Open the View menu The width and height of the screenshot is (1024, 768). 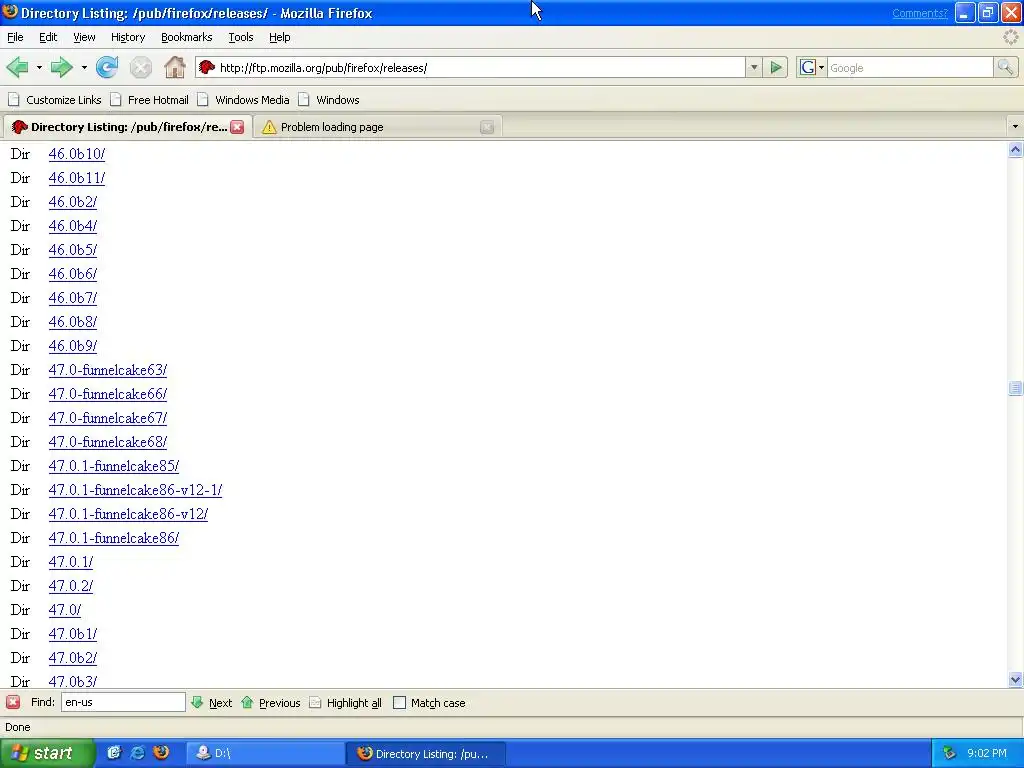click(84, 37)
